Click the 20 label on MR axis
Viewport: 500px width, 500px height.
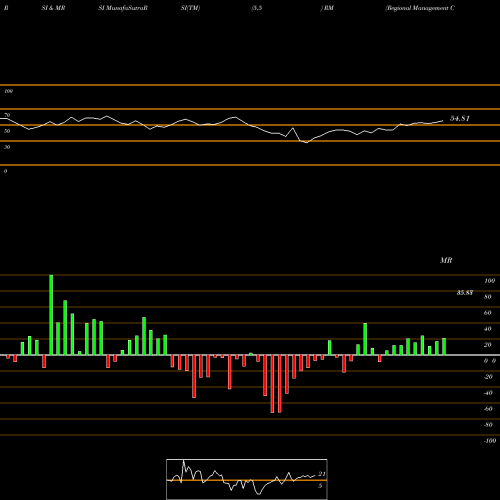click(x=488, y=345)
